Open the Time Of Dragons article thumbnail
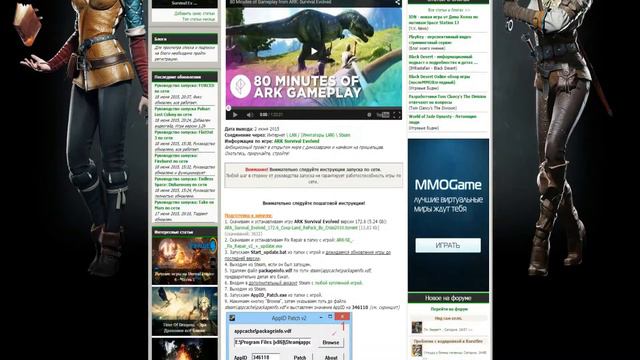The height and width of the screenshot is (360, 640). [185, 311]
